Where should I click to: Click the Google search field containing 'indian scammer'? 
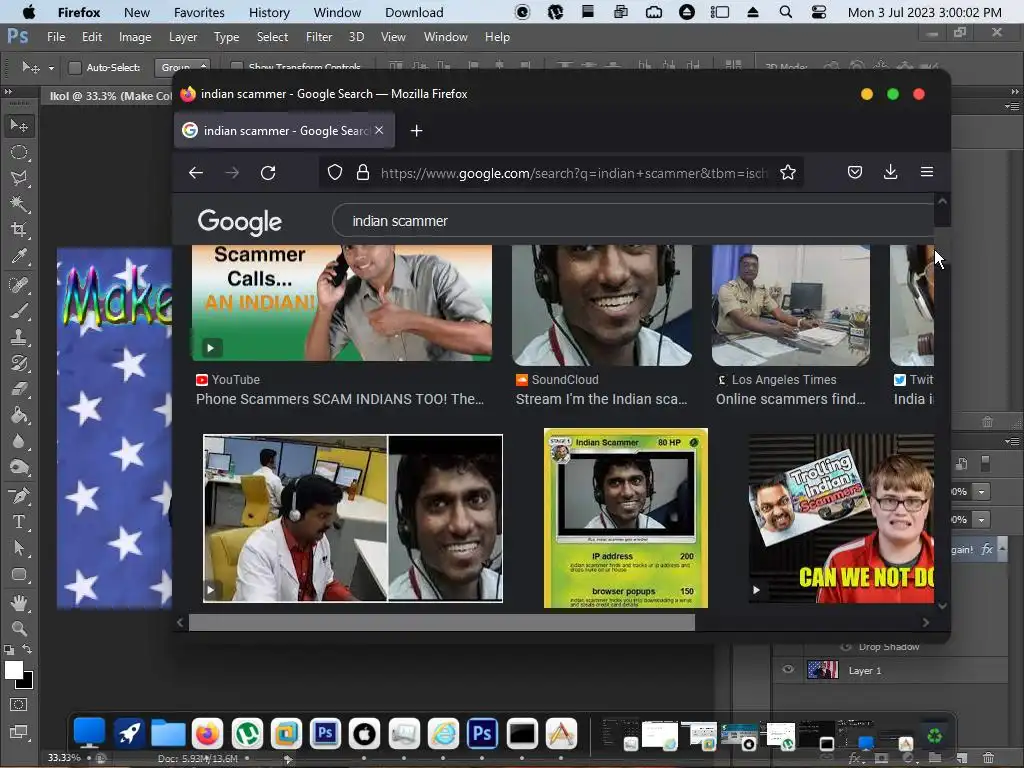(x=632, y=221)
